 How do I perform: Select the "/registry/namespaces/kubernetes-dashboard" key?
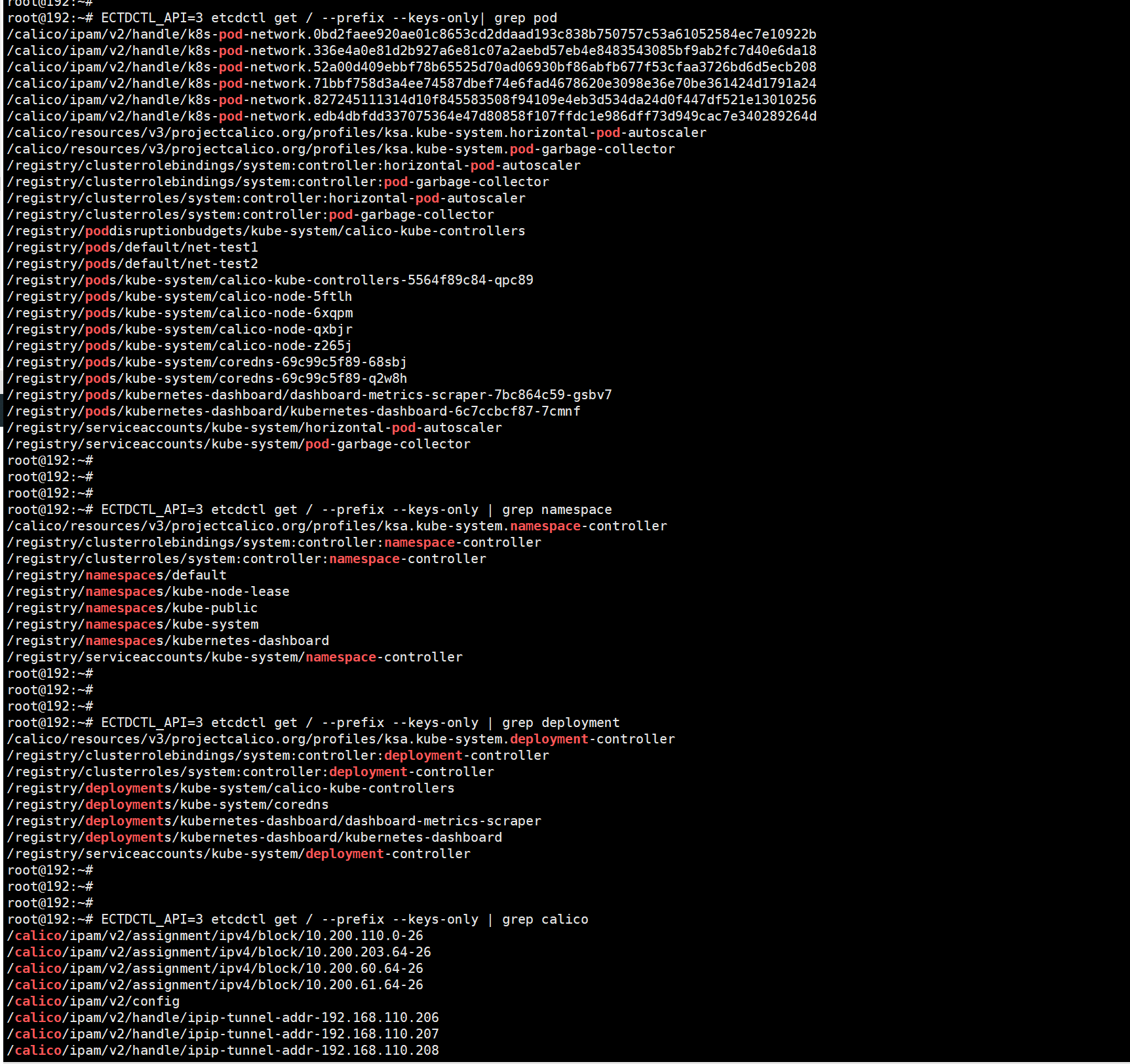[168, 640]
